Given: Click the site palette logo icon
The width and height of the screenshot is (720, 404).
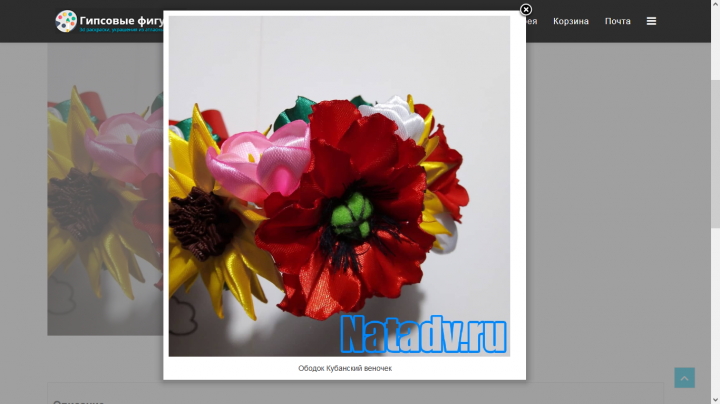Looking at the screenshot, I should 66,21.
